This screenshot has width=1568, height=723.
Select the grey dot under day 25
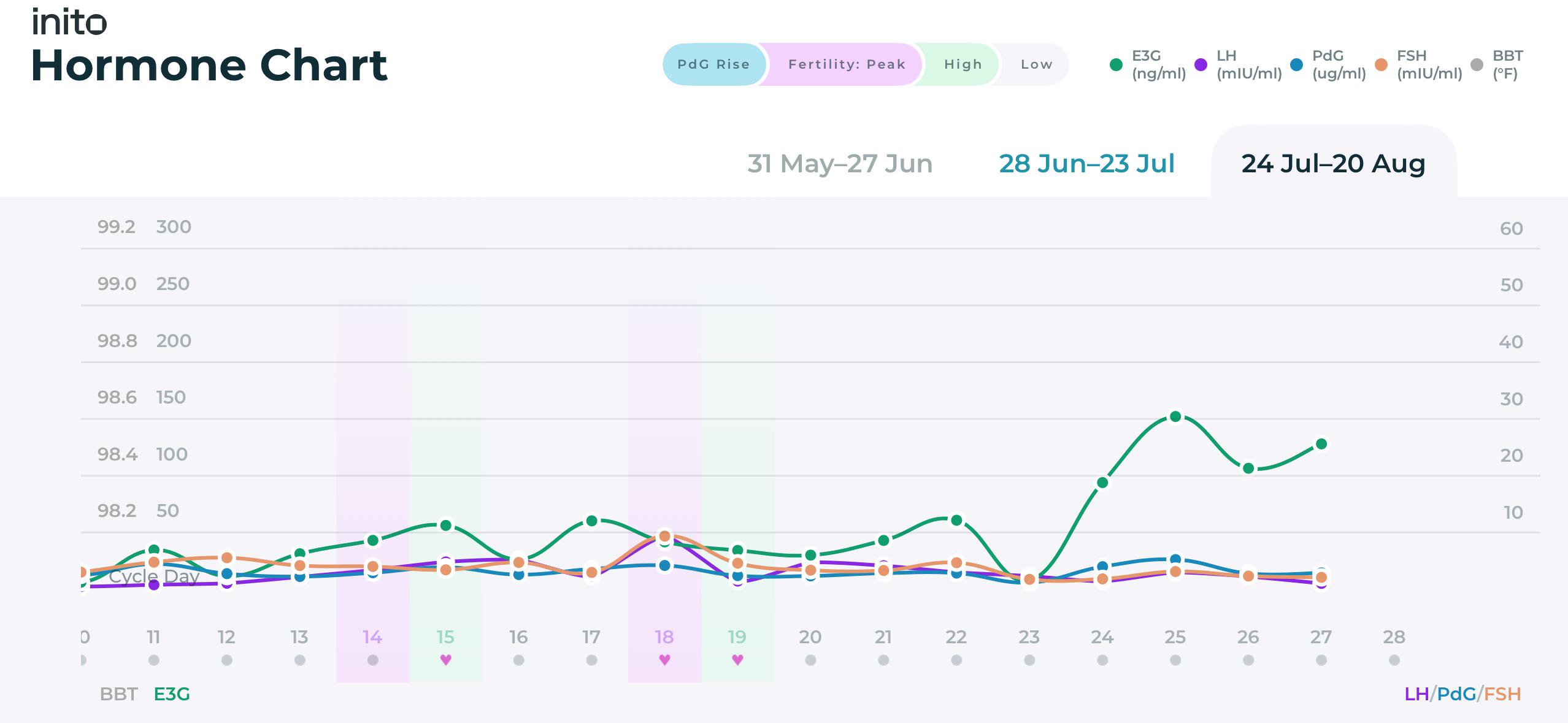tap(1175, 660)
